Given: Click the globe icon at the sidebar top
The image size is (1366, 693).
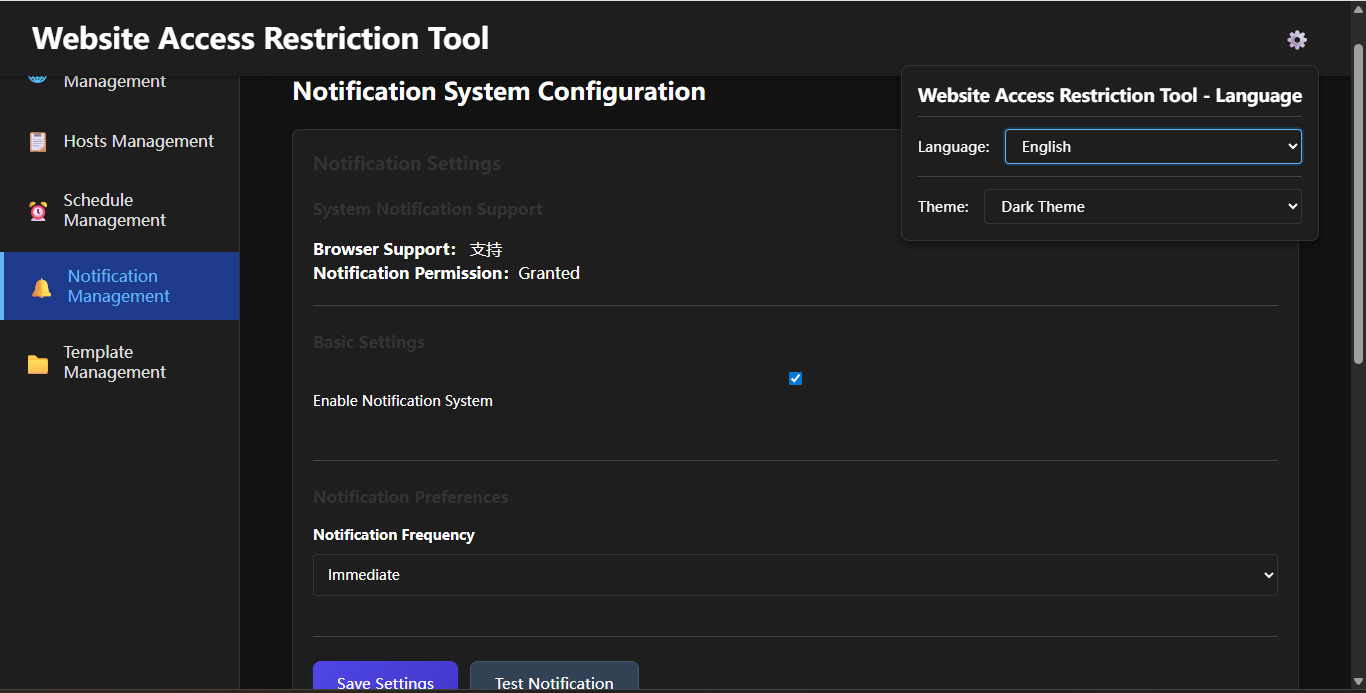Looking at the screenshot, I should pyautogui.click(x=37, y=74).
